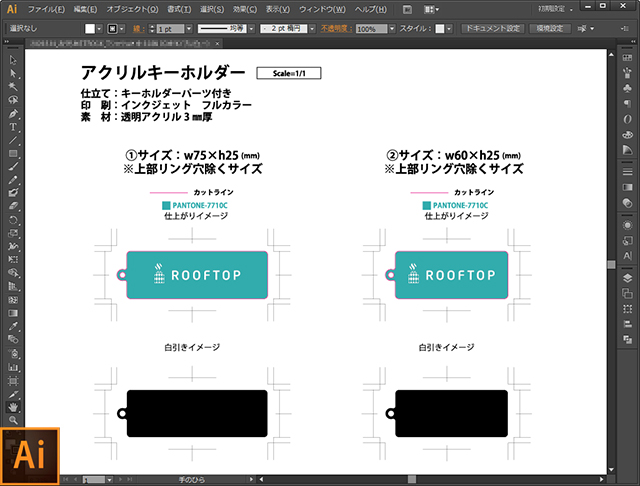Screen dimensions: 640x486
Task: Select the Shape Builder tool
Action: coord(13,273)
